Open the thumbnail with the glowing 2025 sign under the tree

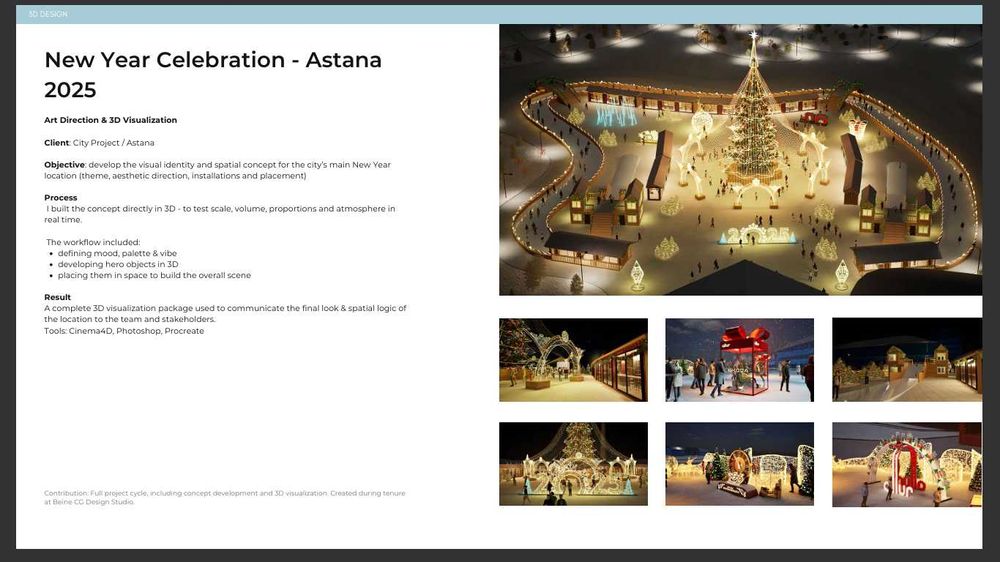click(x=573, y=464)
